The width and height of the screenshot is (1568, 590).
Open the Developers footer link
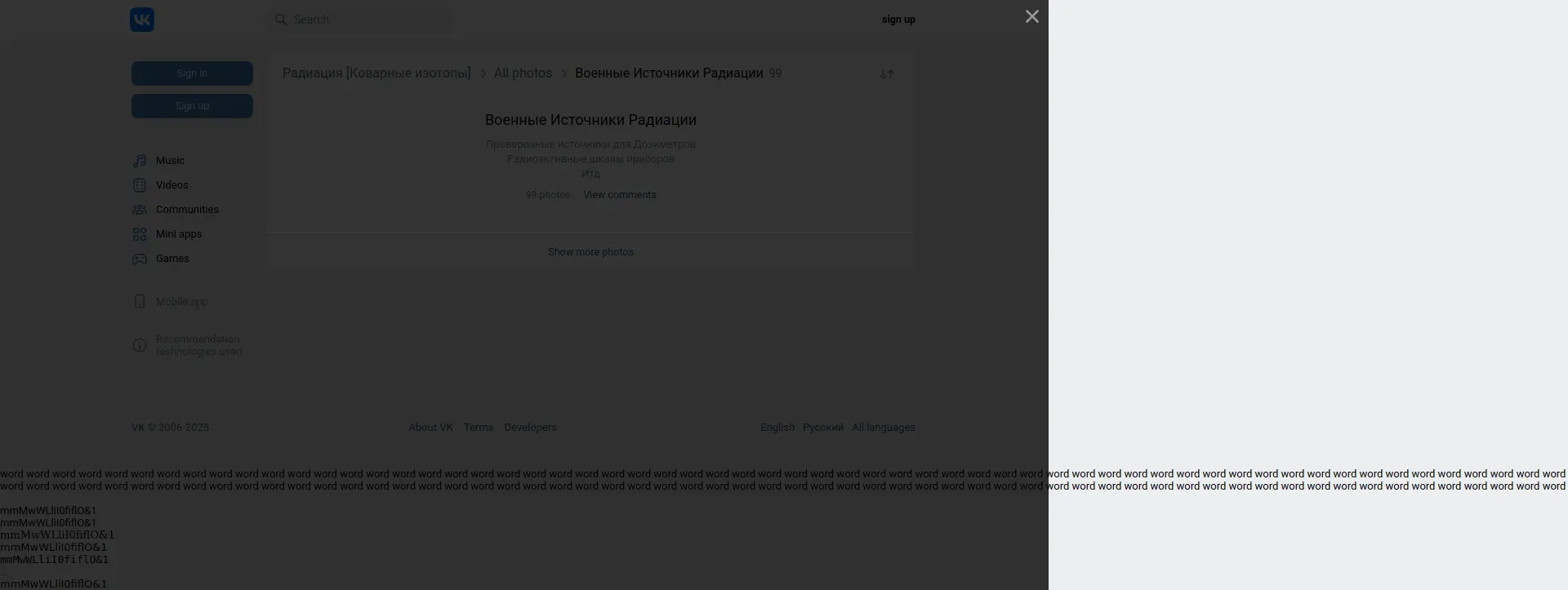[530, 428]
